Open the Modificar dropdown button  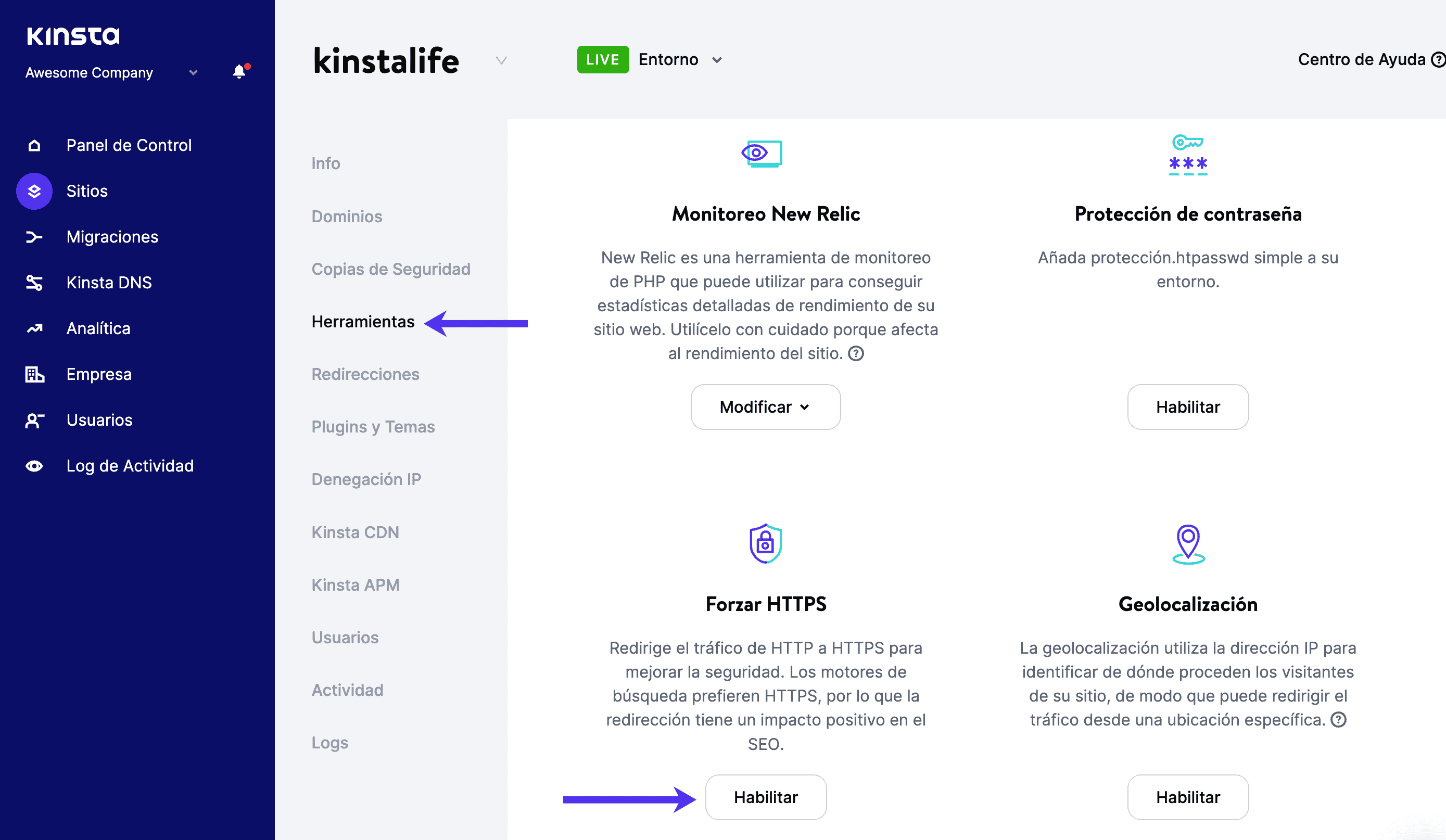click(766, 407)
